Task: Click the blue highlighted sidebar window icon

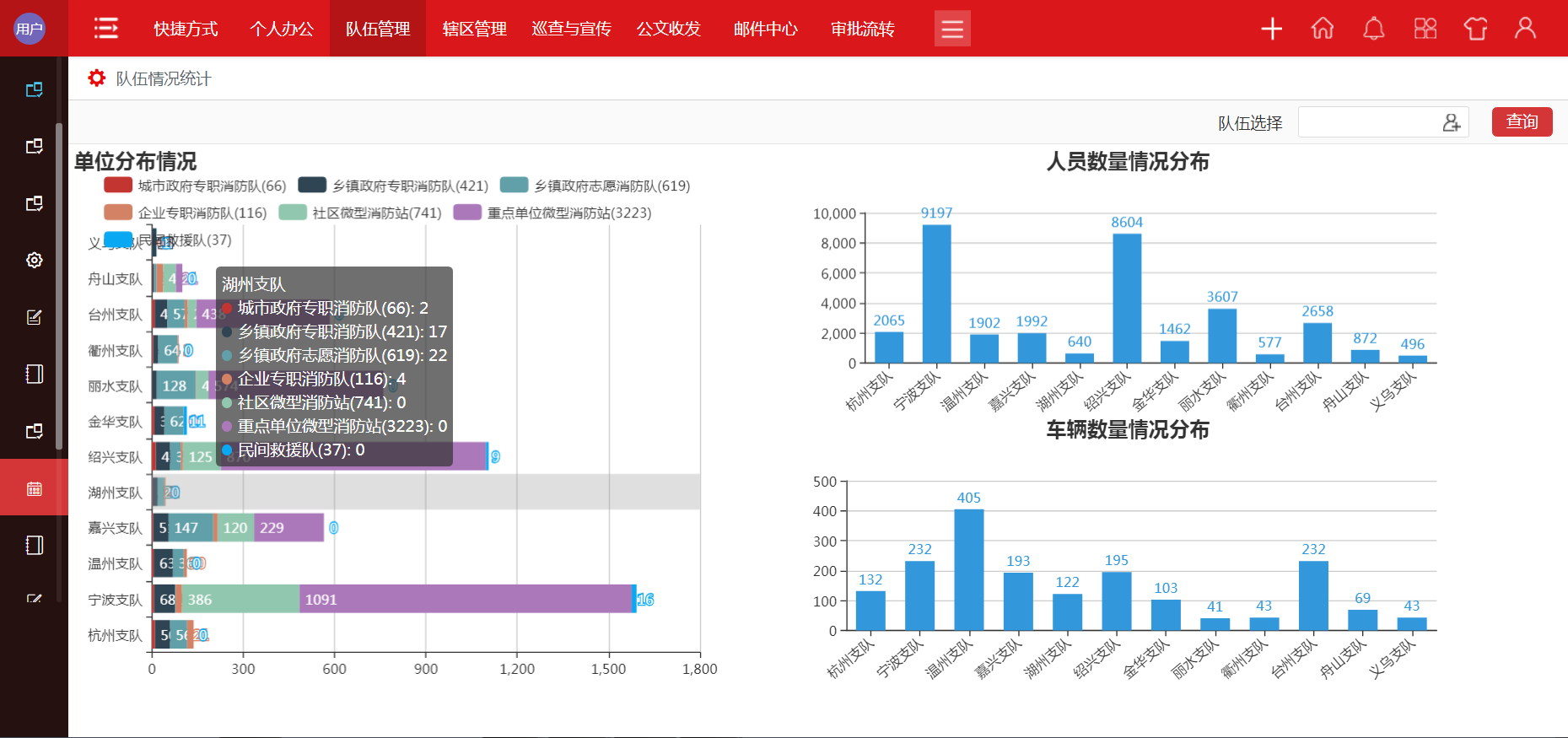Action: [34, 89]
